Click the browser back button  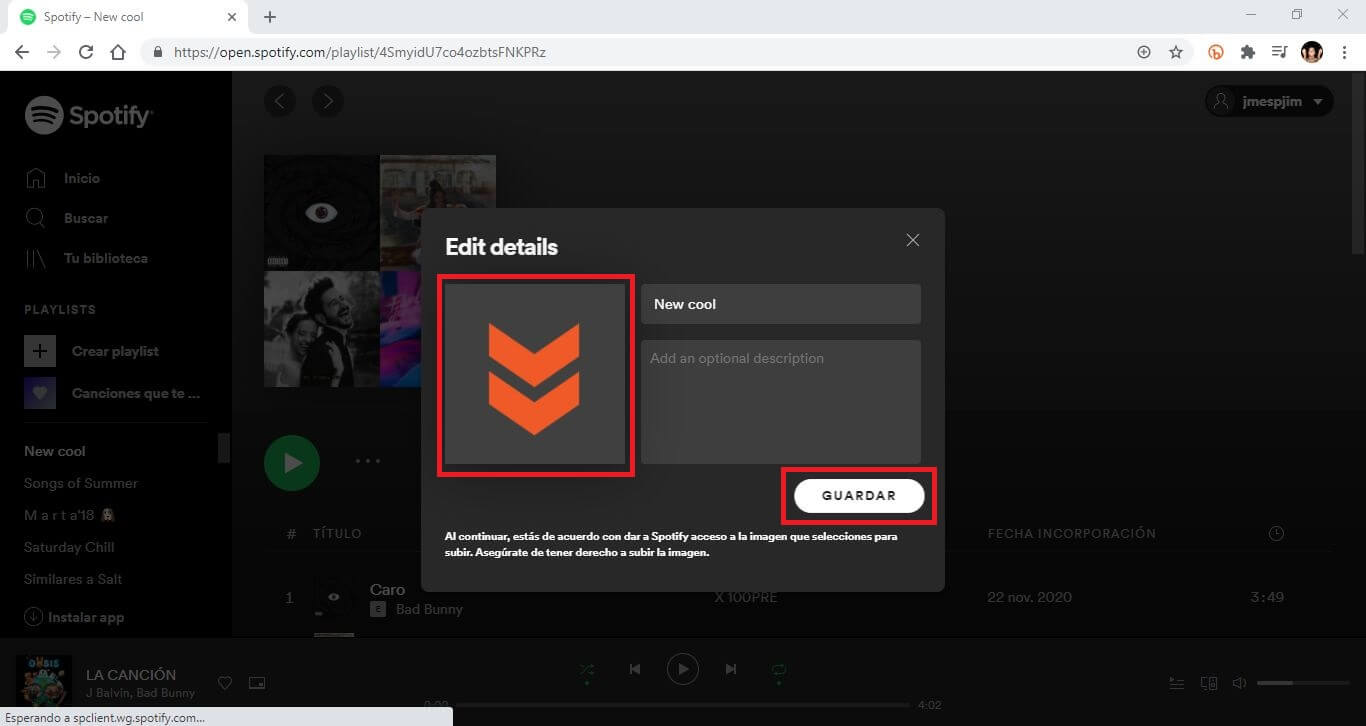pos(22,52)
